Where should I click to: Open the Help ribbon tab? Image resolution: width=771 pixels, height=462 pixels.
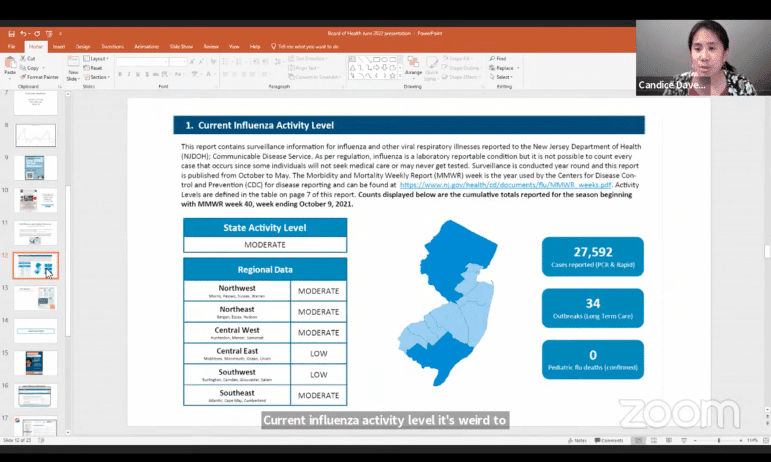pyautogui.click(x=255, y=47)
